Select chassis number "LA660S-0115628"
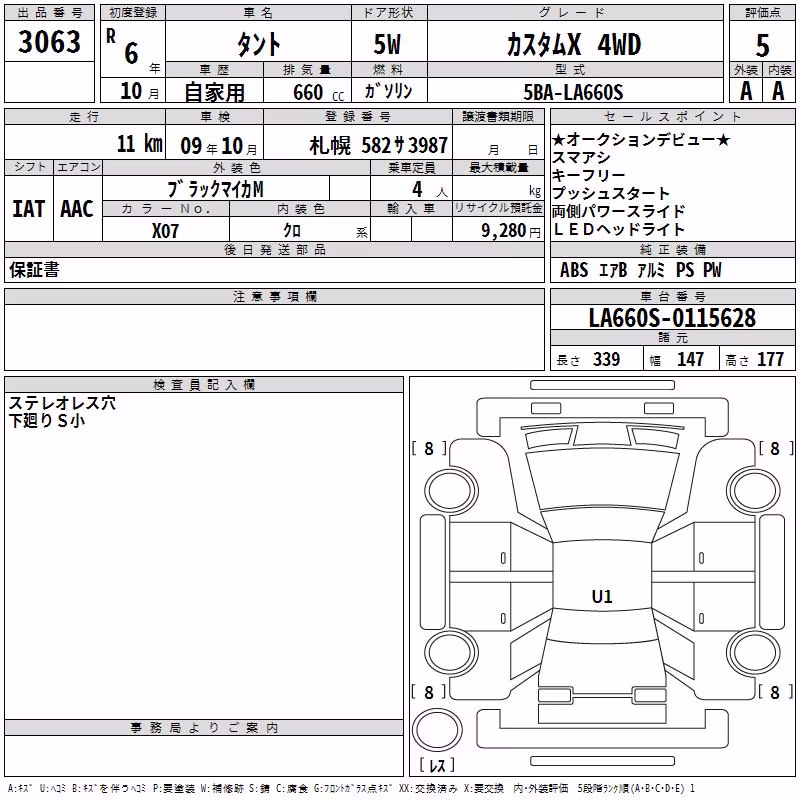Image resolution: width=800 pixels, height=800 pixels. coord(672,318)
